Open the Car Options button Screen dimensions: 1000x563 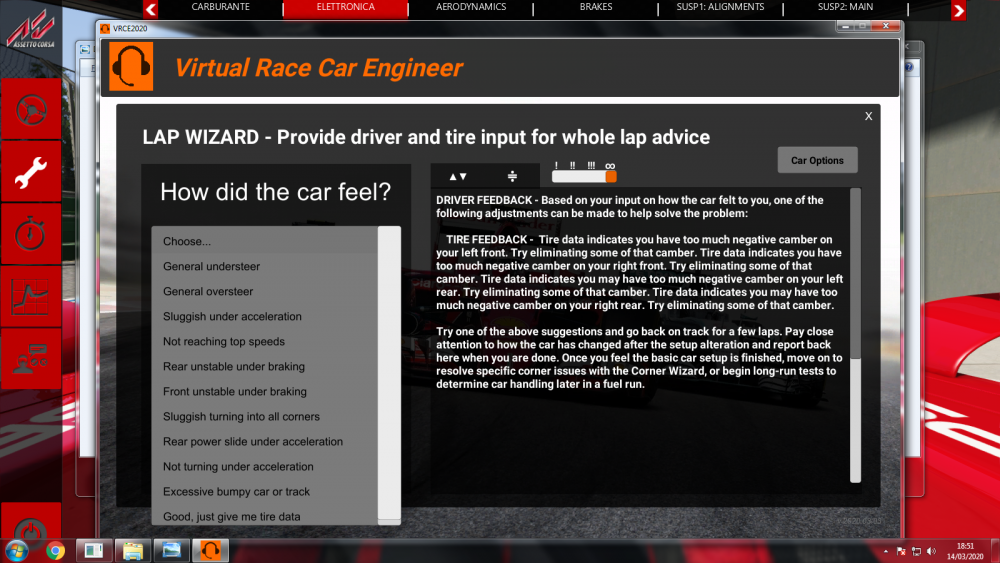(817, 160)
